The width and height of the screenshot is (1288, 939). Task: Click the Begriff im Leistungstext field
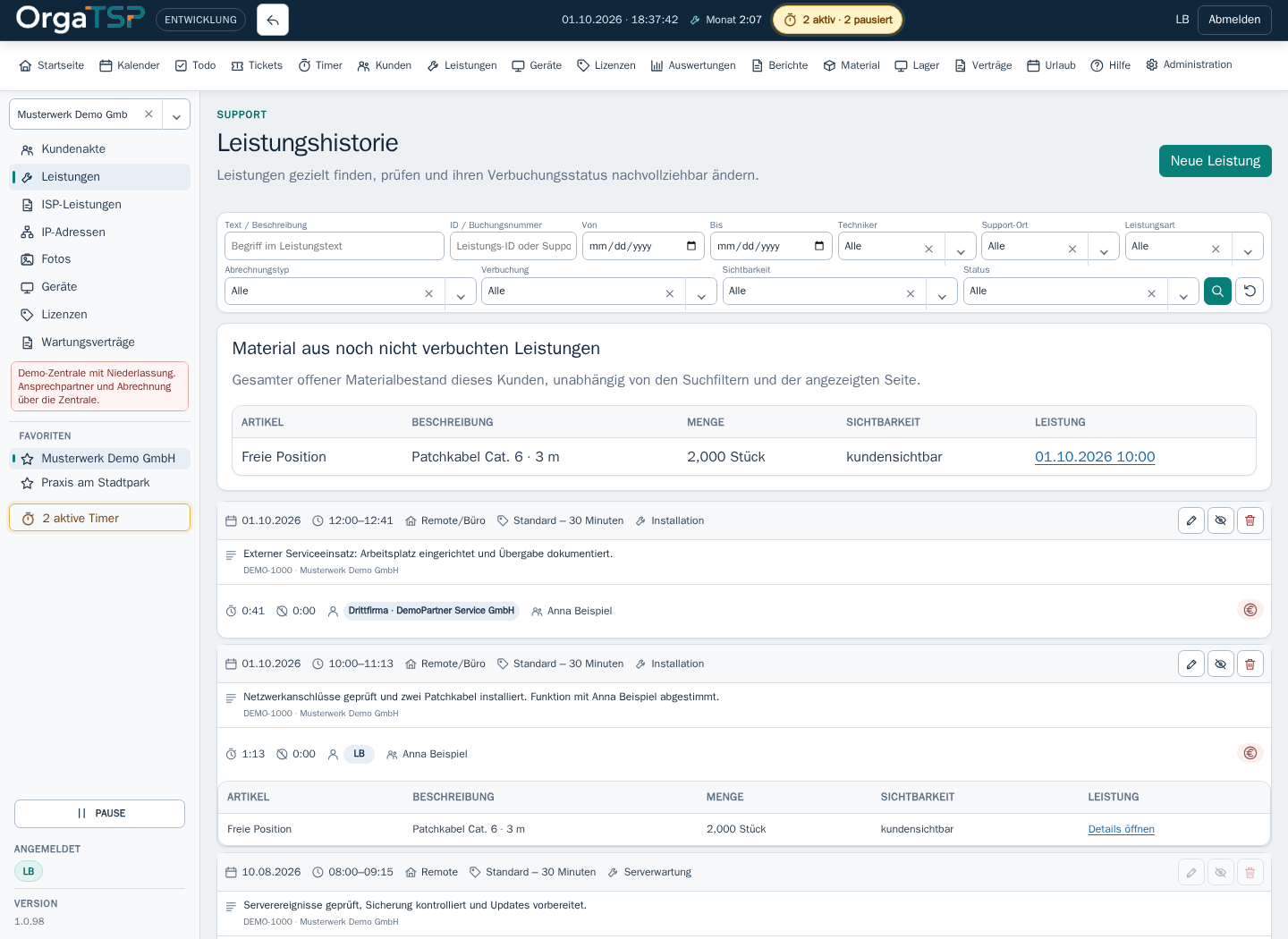pyautogui.click(x=335, y=246)
